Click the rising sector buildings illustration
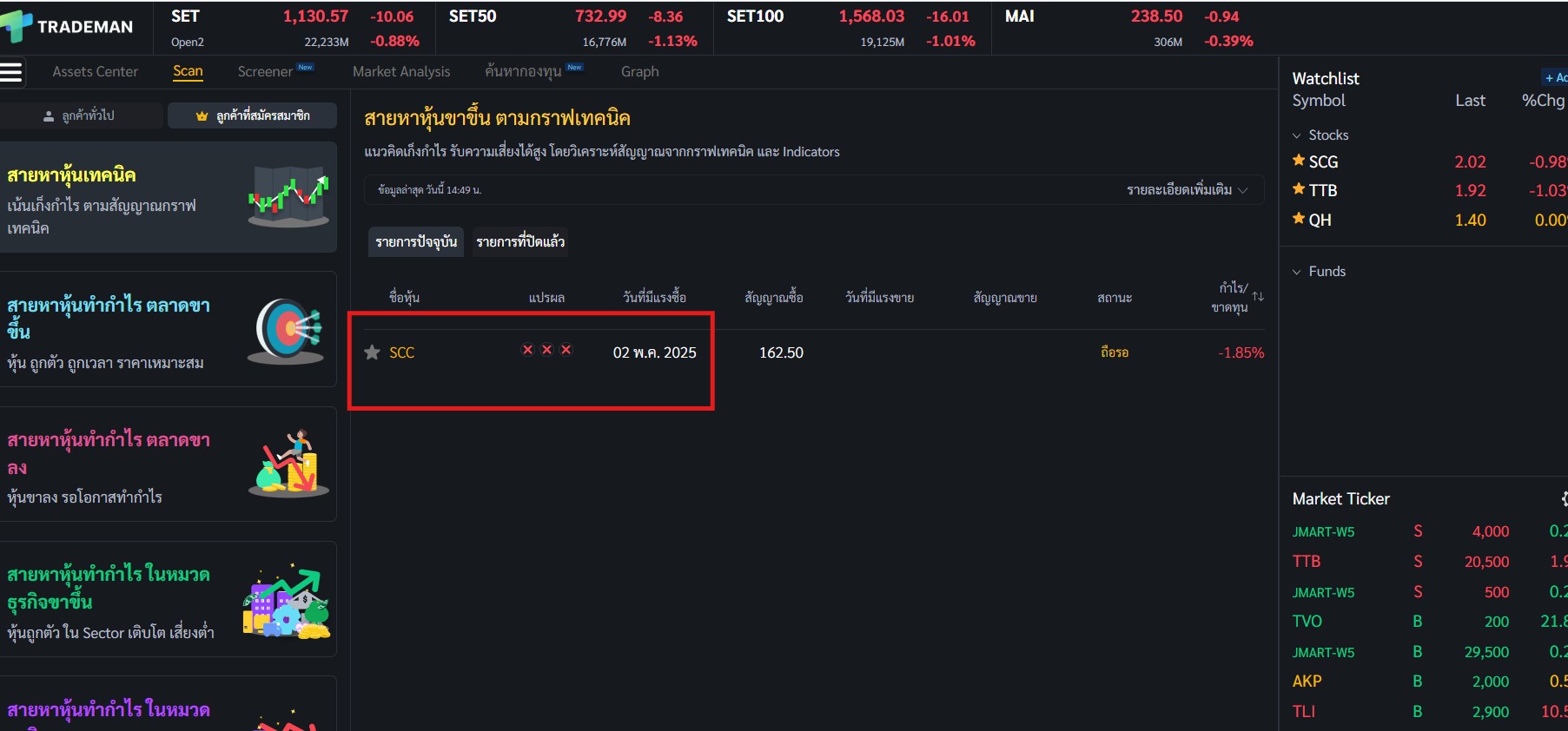This screenshot has height=731, width=1568. pyautogui.click(x=287, y=602)
